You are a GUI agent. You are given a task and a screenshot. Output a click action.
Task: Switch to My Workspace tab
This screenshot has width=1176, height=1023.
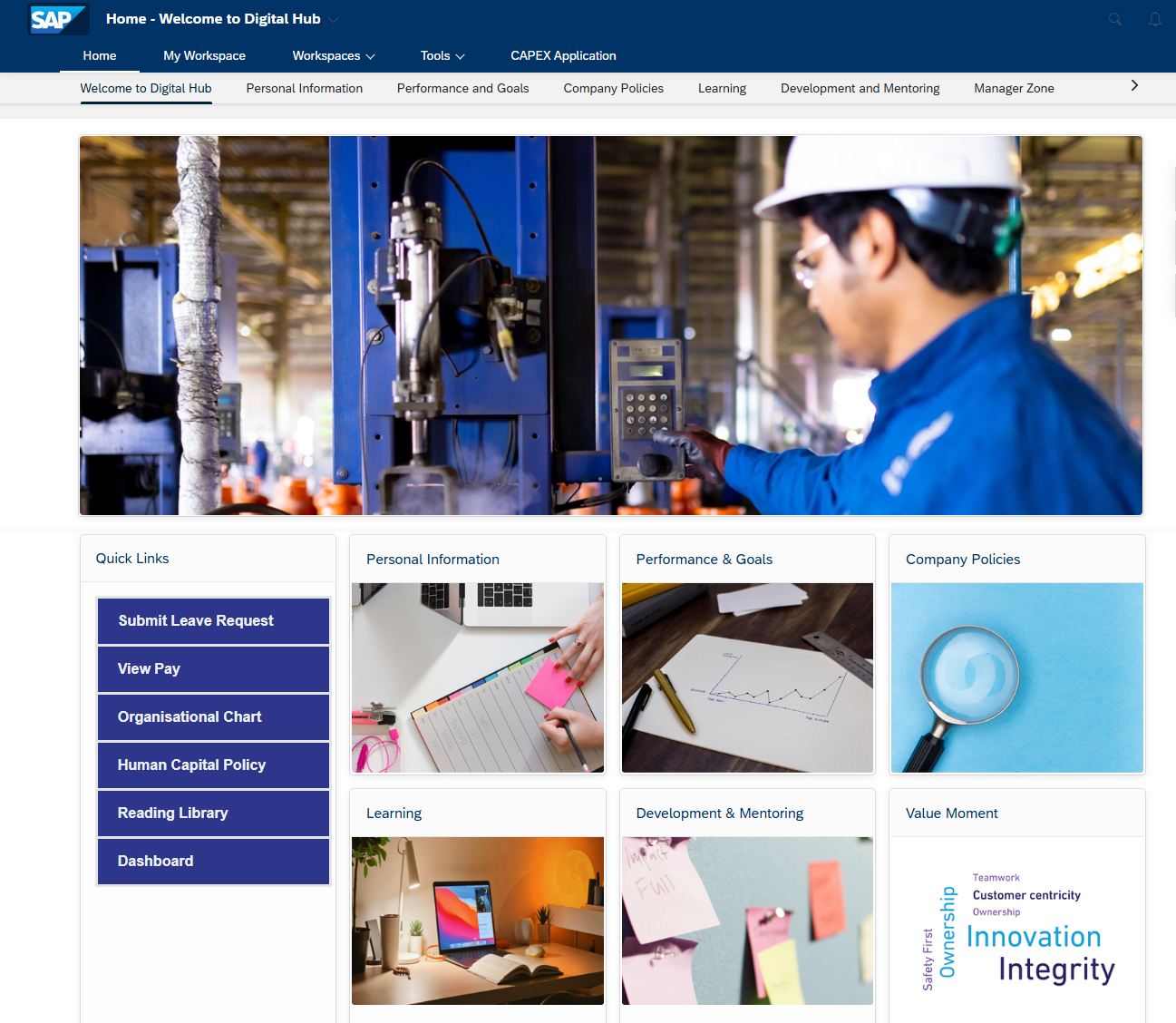click(204, 56)
